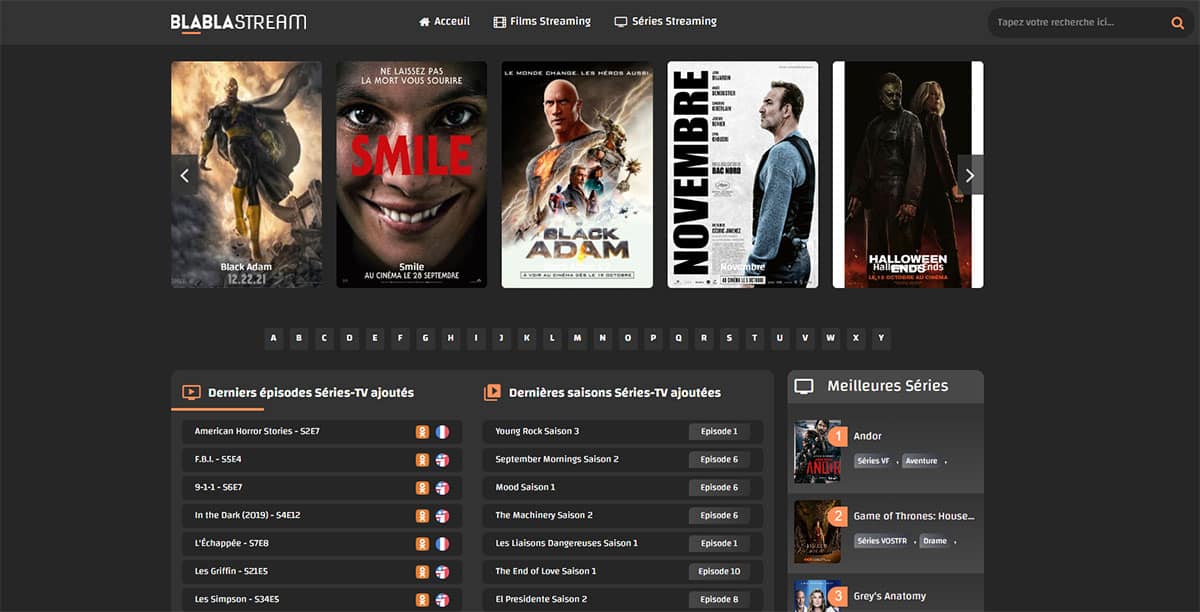Open the Novembre movie poster
The width and height of the screenshot is (1200, 612).
[x=743, y=175]
